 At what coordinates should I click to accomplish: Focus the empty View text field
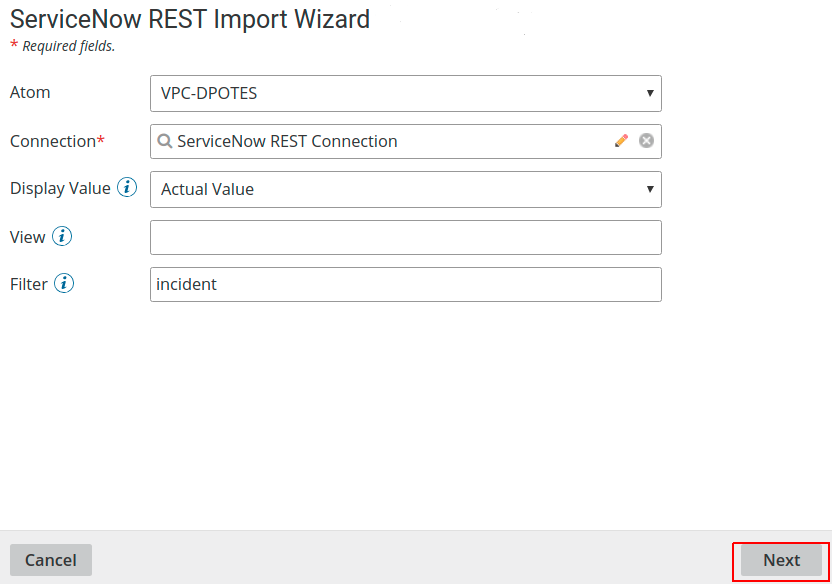coord(406,238)
